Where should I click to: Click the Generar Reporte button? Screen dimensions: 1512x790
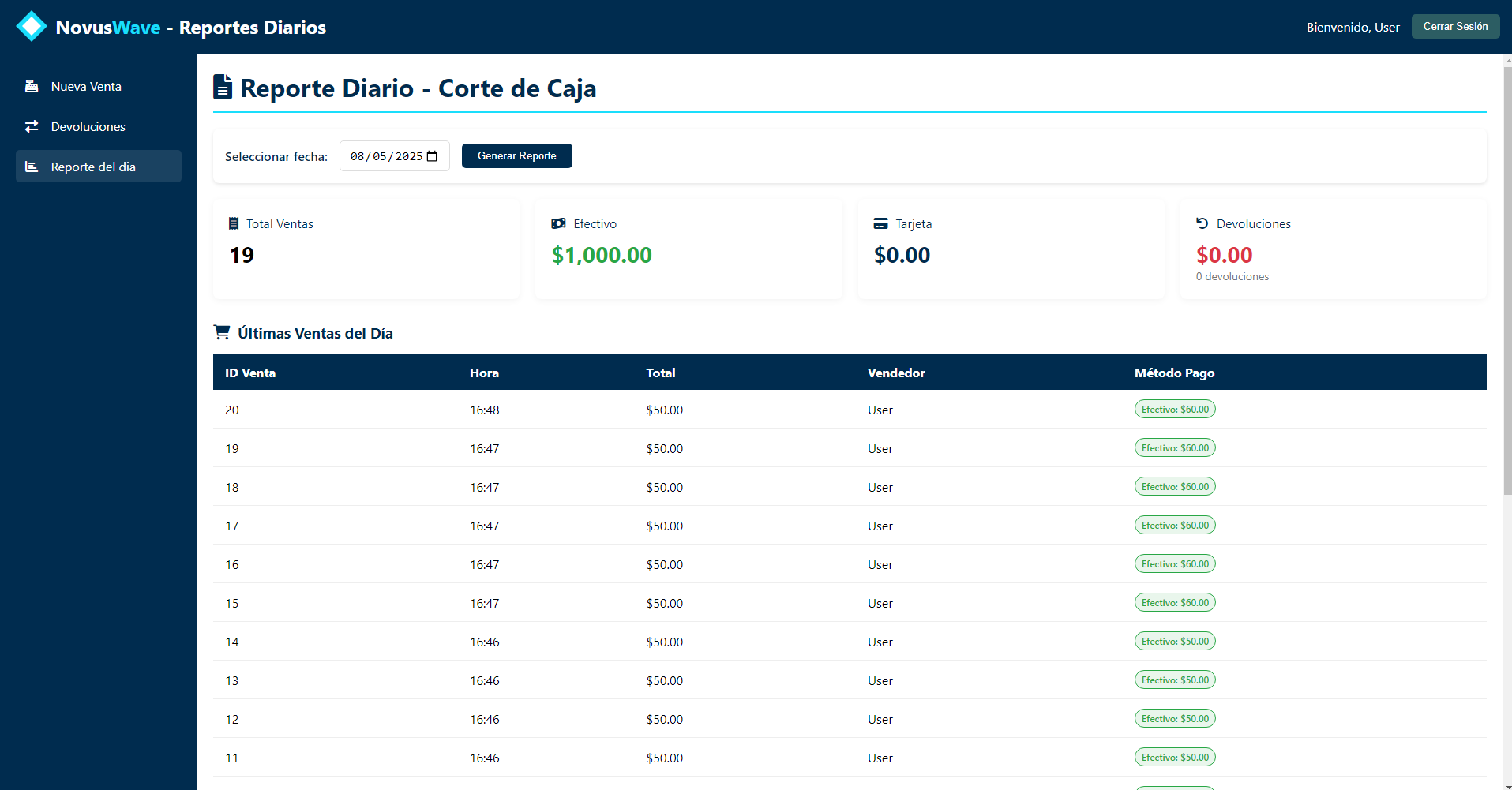coord(516,155)
